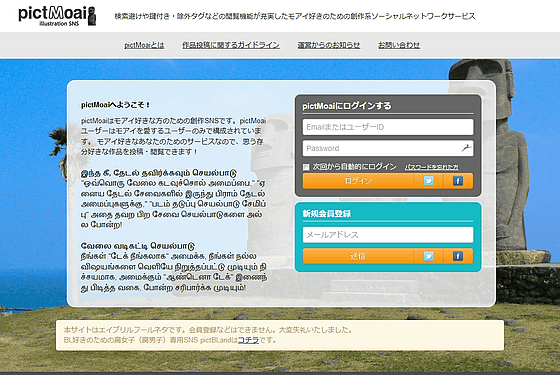The width and height of the screenshot is (560, 375).
Task: Register using the Facebook icon
Action: 458,256
